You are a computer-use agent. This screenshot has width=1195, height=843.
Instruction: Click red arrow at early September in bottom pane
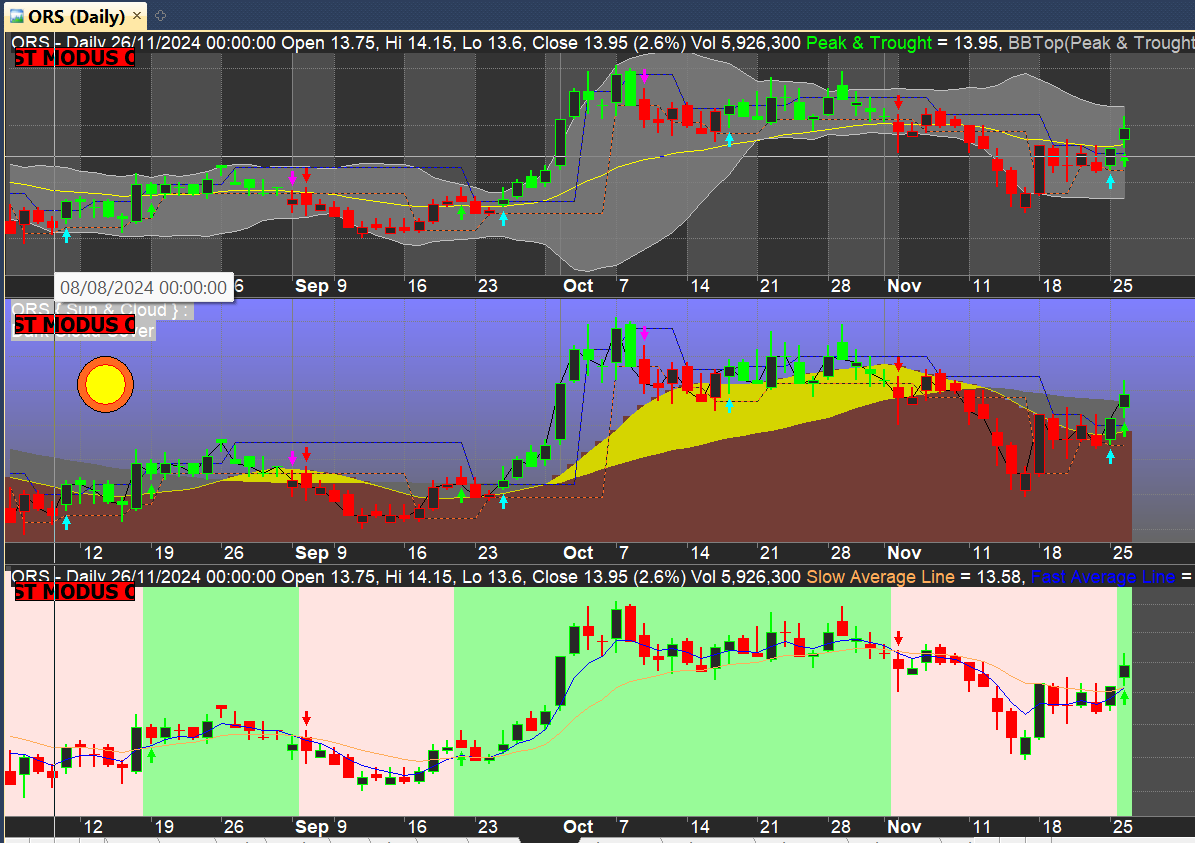point(306,718)
